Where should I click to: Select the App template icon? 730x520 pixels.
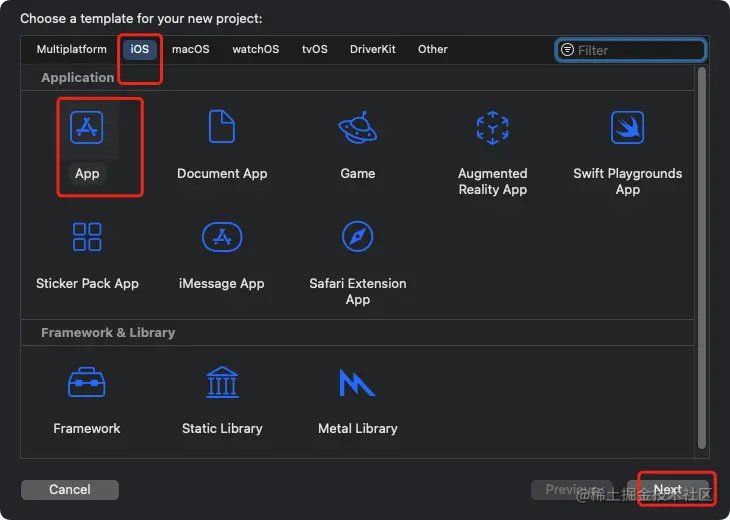tap(87, 127)
